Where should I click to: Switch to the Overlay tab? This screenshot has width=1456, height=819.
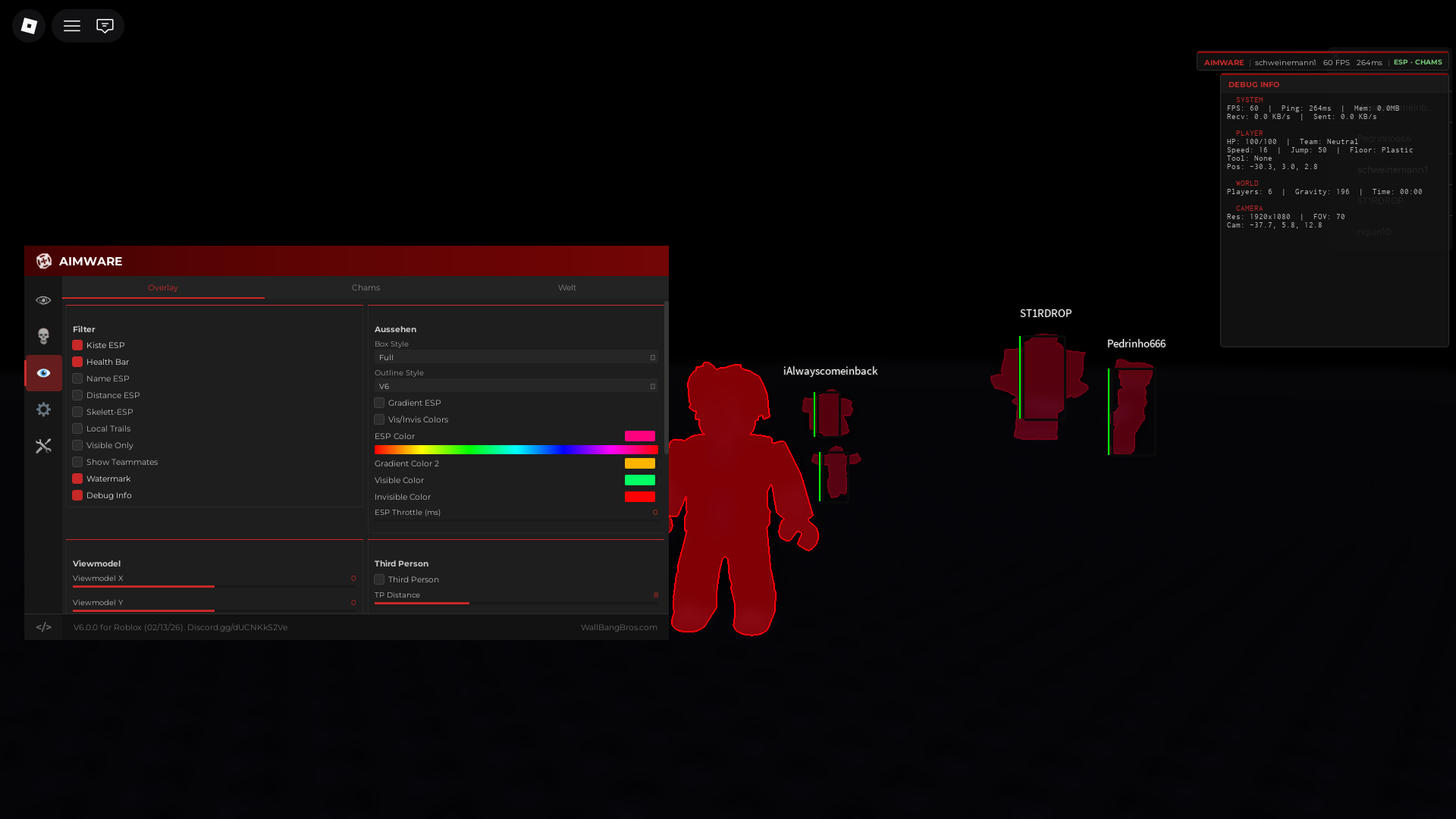[163, 287]
